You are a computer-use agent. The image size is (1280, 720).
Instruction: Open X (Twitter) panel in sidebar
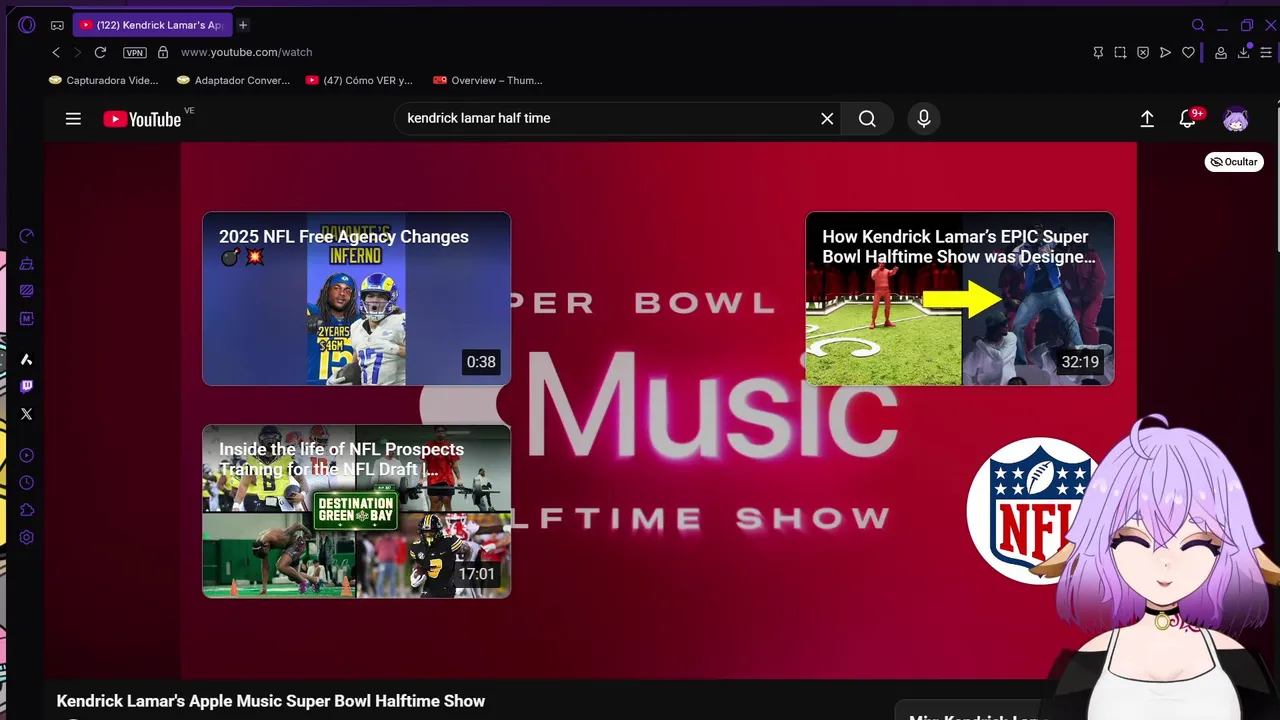coord(27,414)
